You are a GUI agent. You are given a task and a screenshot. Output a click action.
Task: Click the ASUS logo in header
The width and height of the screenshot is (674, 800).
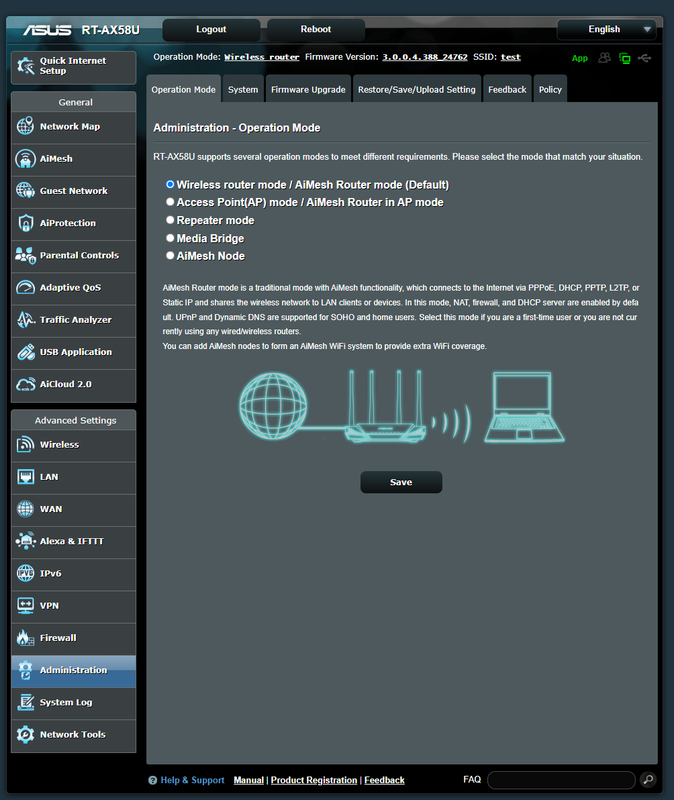(47, 30)
